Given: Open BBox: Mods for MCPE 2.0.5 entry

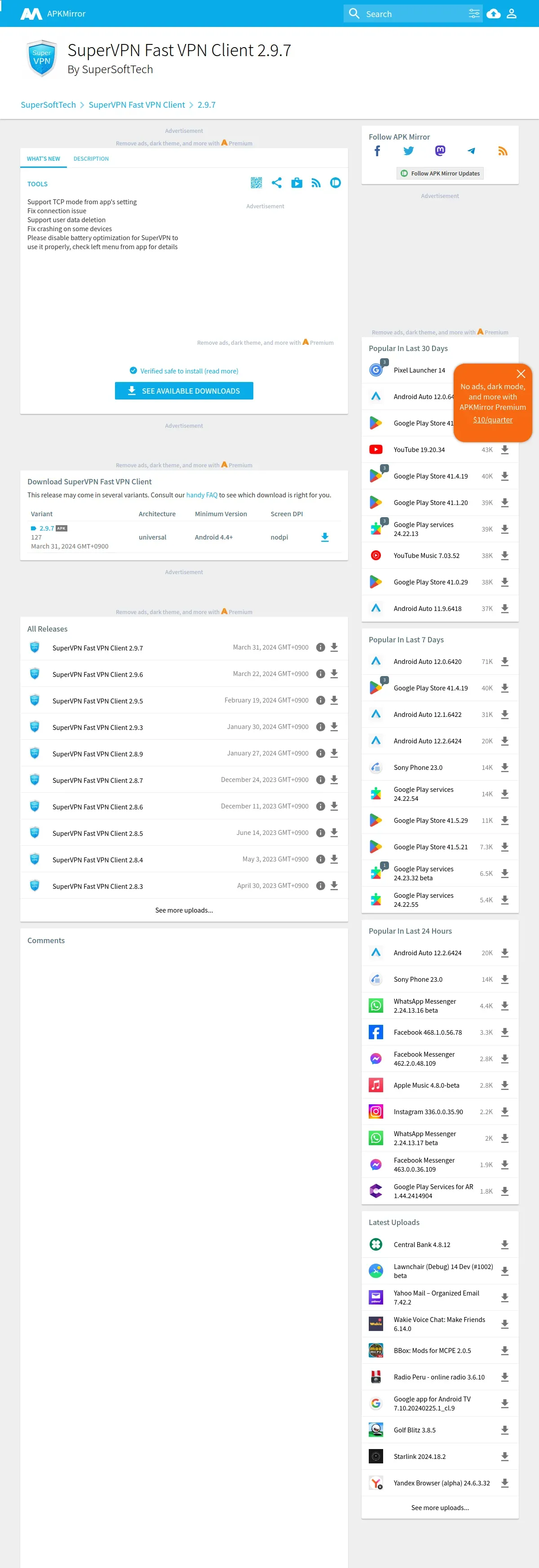Looking at the screenshot, I should coord(432,1350).
